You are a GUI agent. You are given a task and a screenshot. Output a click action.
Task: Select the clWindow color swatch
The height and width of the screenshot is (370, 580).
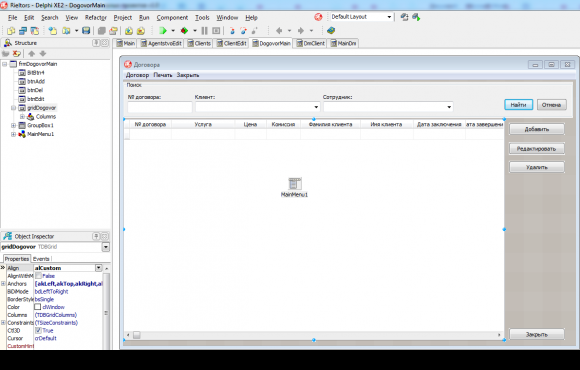(x=38, y=307)
